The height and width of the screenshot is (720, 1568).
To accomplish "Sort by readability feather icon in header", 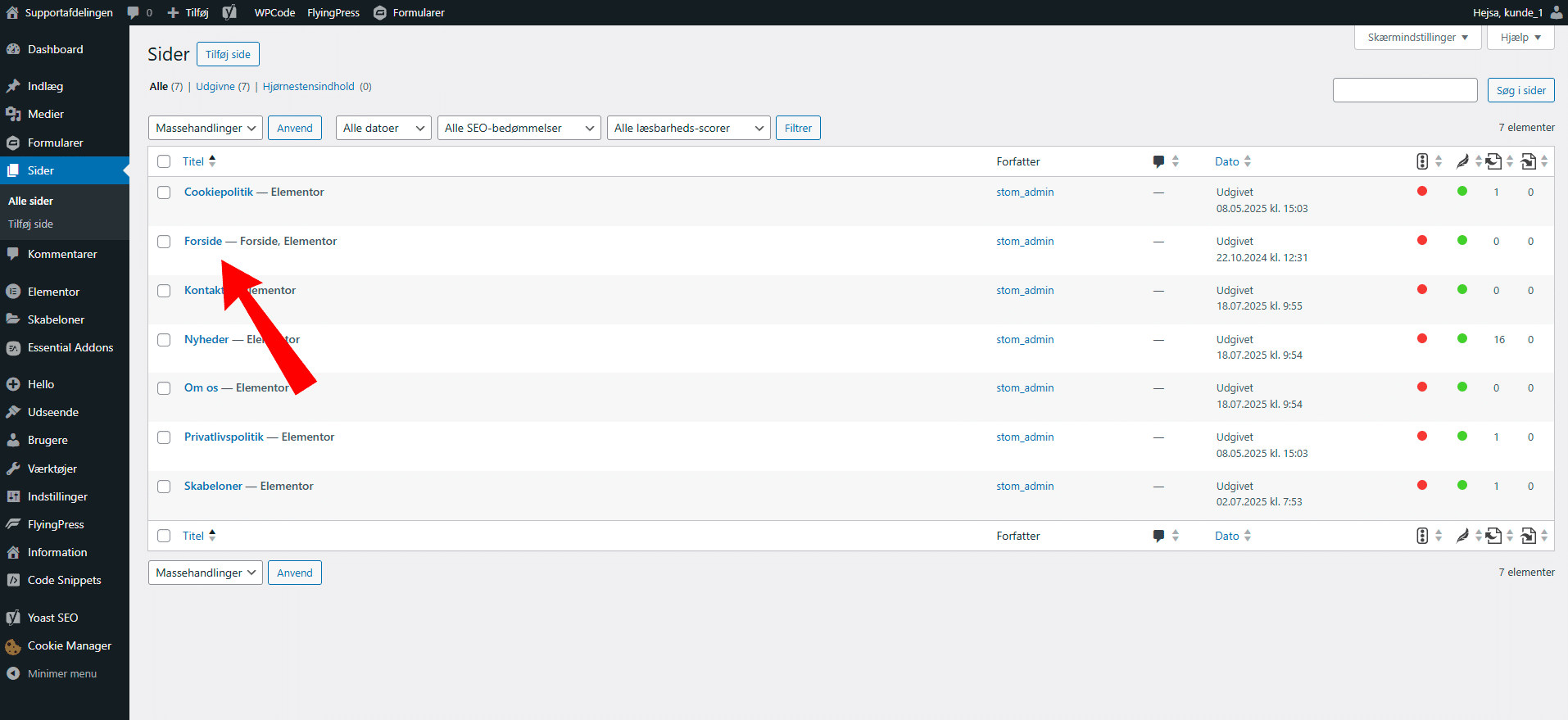I will (1462, 161).
